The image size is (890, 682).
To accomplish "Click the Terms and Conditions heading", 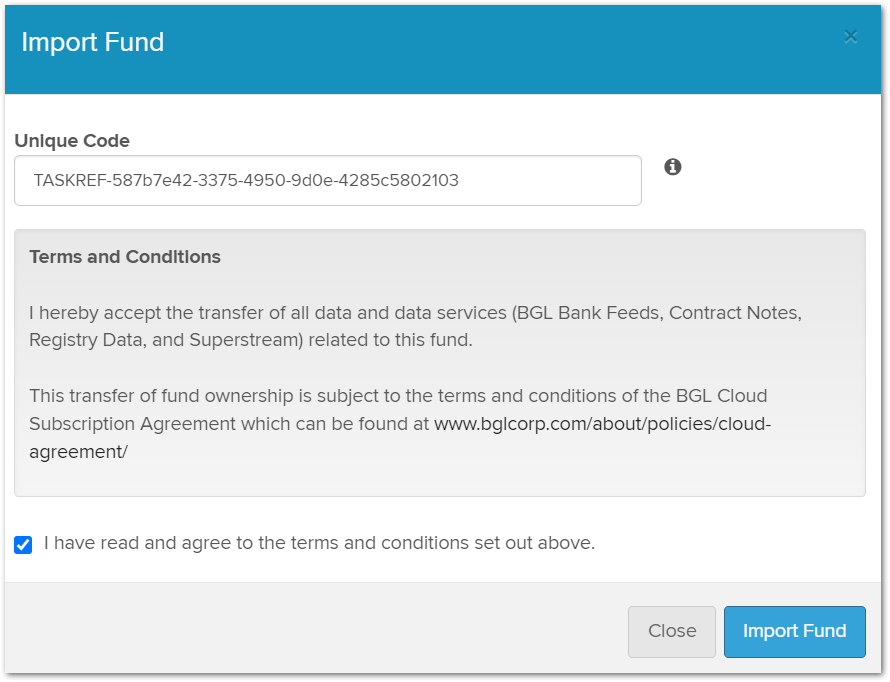I will (124, 257).
